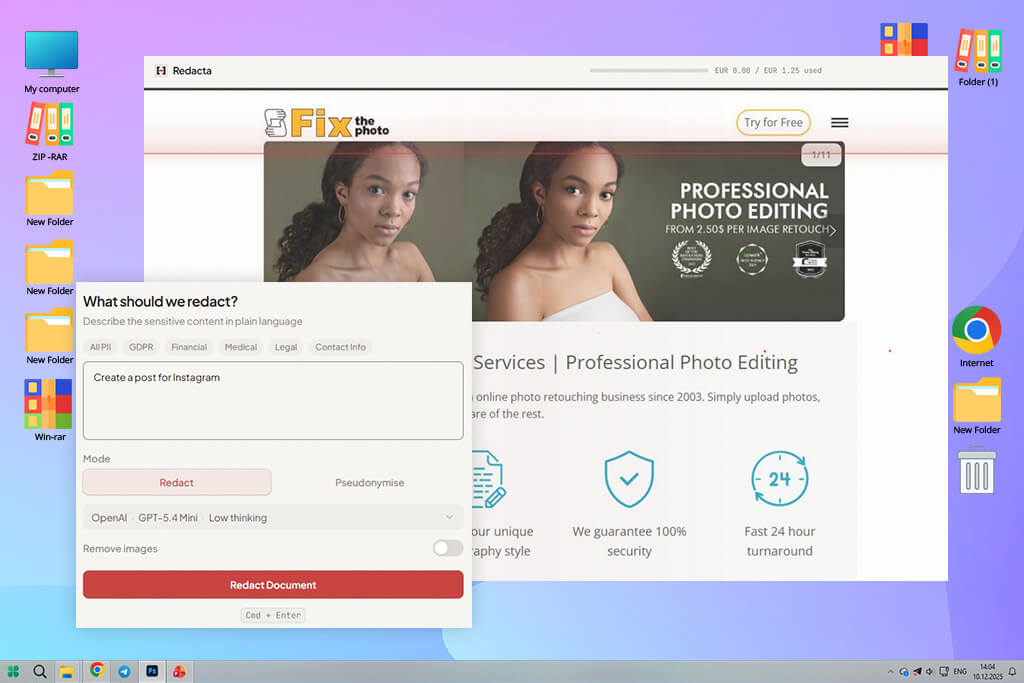The image size is (1024, 683).
Task: Select the Financial preset chip
Action: point(189,347)
